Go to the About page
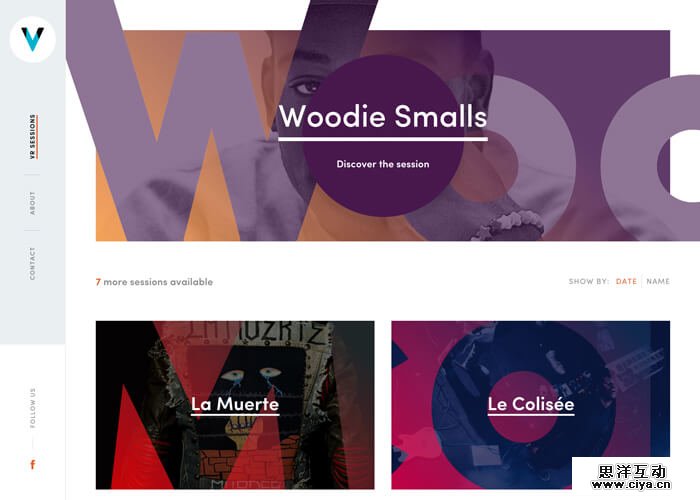The image size is (700, 500). pos(32,203)
